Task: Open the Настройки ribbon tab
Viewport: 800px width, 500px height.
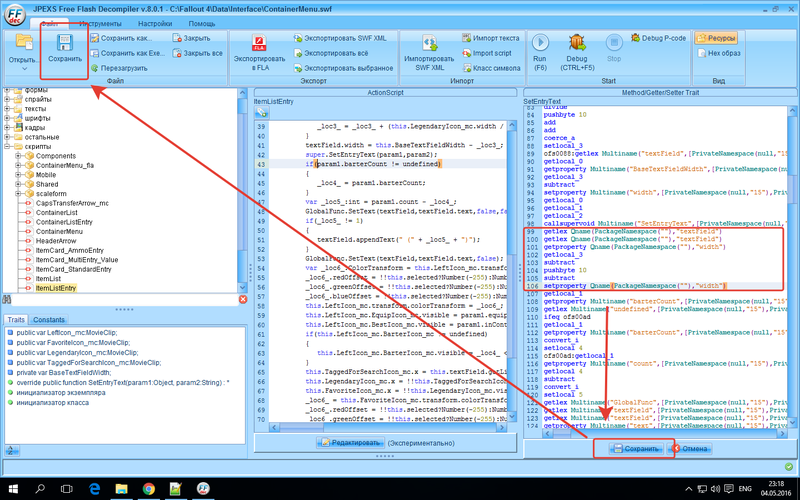Action: [155, 23]
